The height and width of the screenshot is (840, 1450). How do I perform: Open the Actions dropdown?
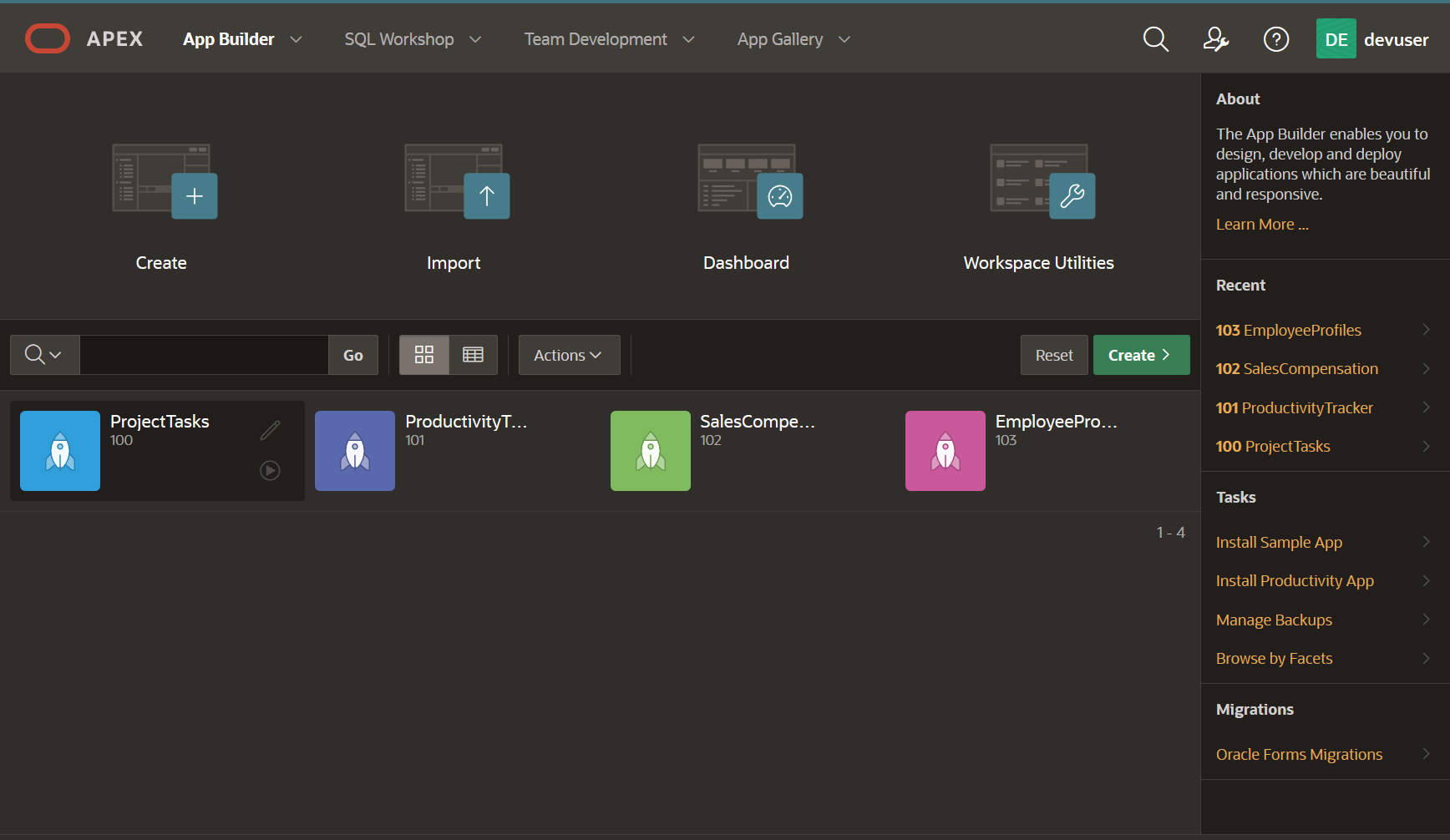569,354
